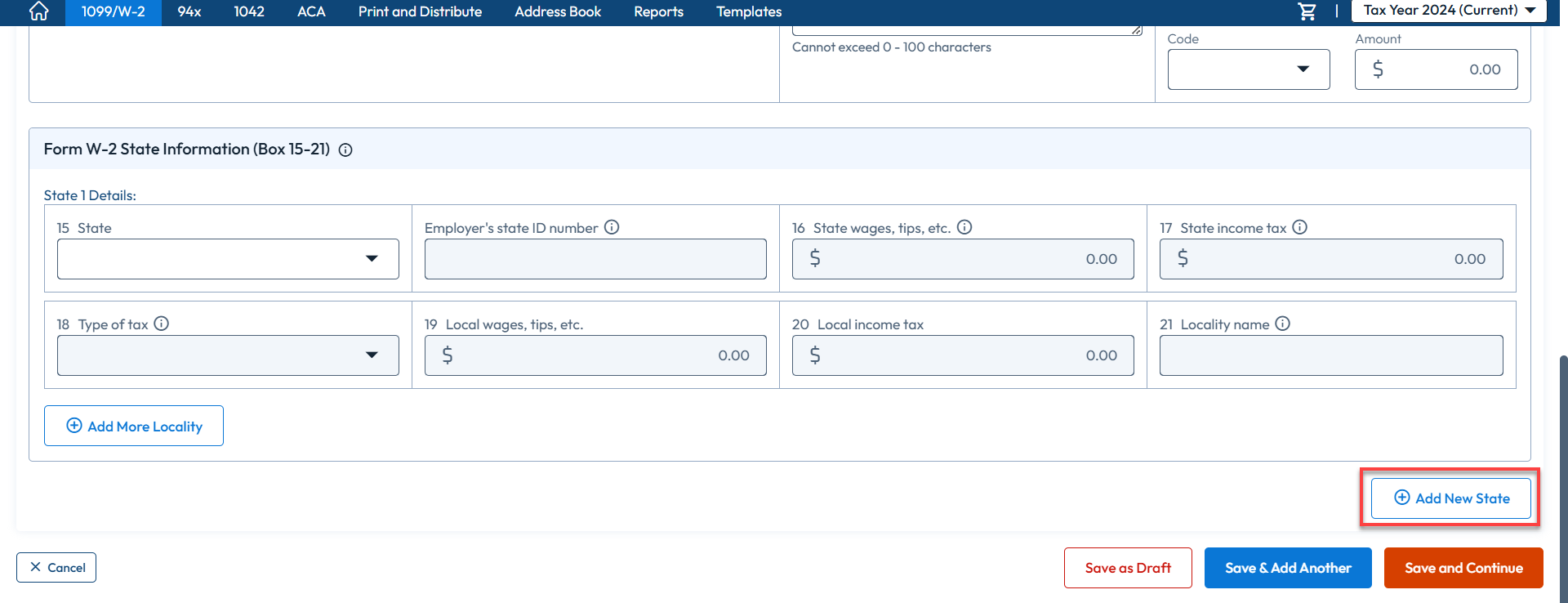The height and width of the screenshot is (603, 1568).
Task: Open the Type of tax dropdown
Action: pyautogui.click(x=228, y=355)
